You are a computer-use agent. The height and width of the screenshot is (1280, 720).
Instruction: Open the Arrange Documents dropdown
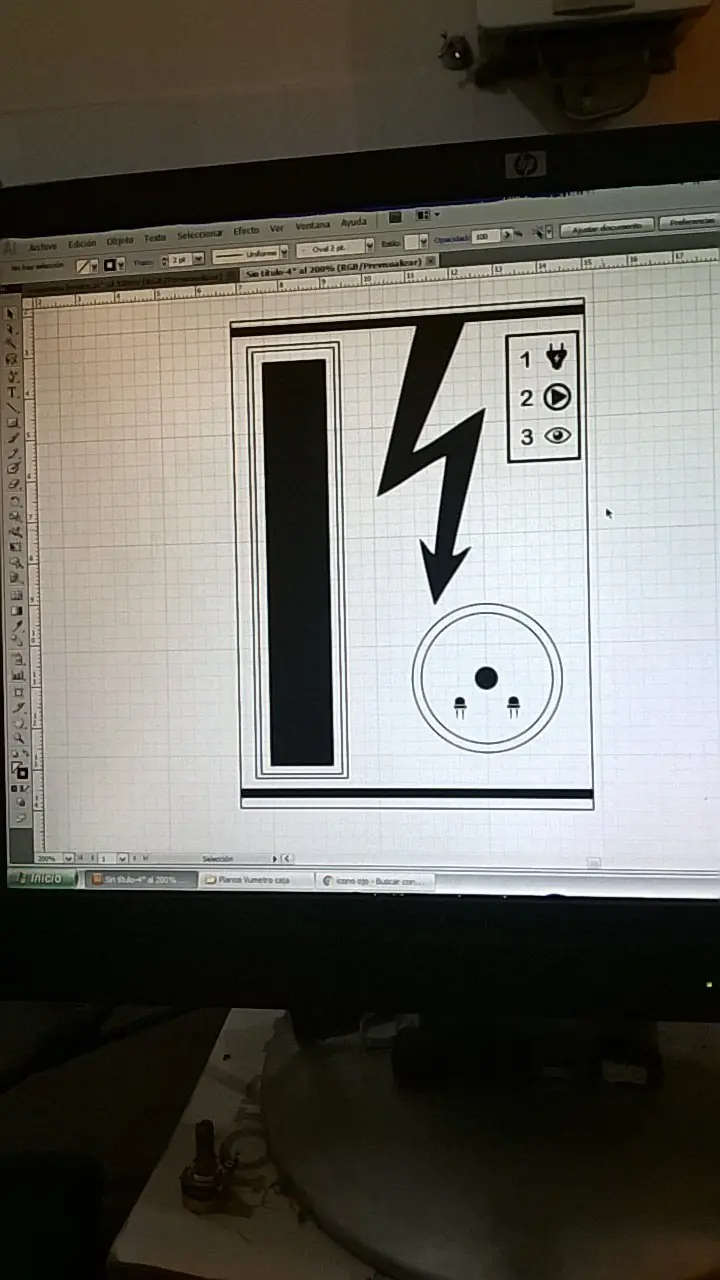pos(428,214)
